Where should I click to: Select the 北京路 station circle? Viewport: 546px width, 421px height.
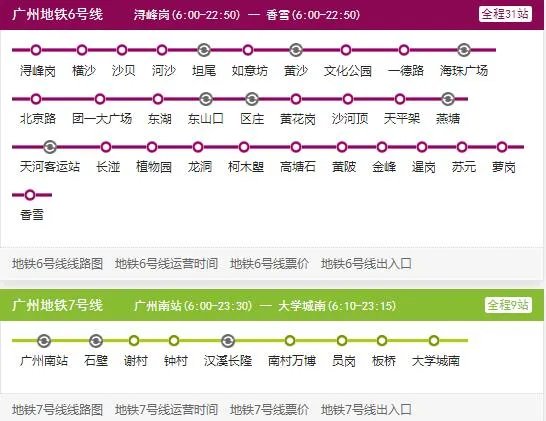tap(36, 99)
